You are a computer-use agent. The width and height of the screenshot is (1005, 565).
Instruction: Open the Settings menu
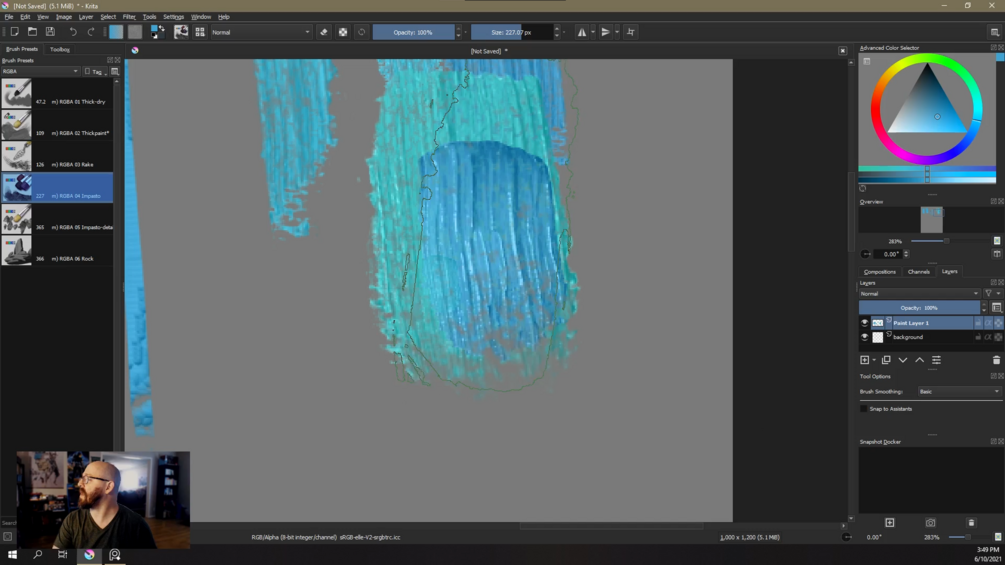pos(173,17)
